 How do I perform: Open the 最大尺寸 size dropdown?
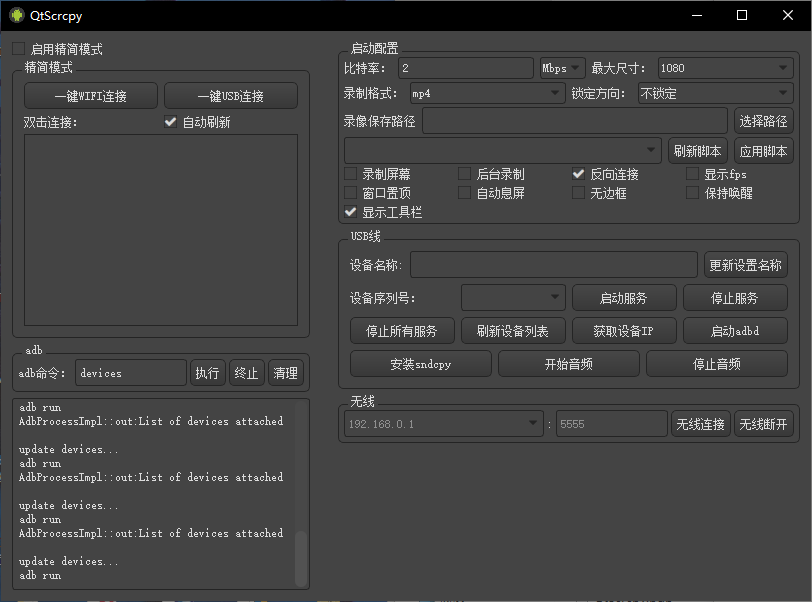tap(723, 67)
